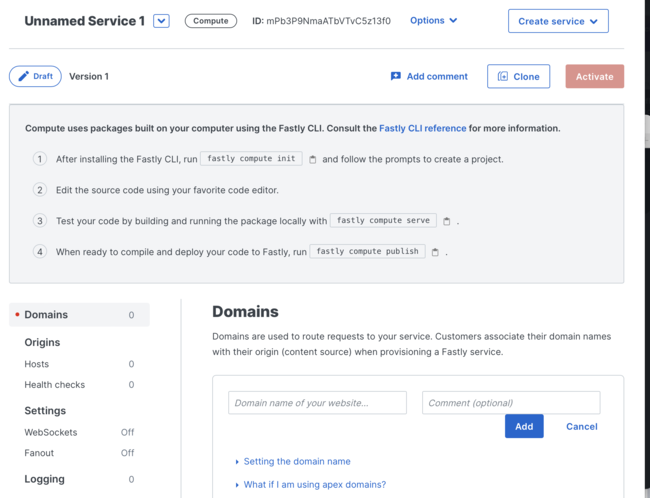The image size is (650, 498).
Task: Open the service name dropdown arrow
Action: [161, 21]
